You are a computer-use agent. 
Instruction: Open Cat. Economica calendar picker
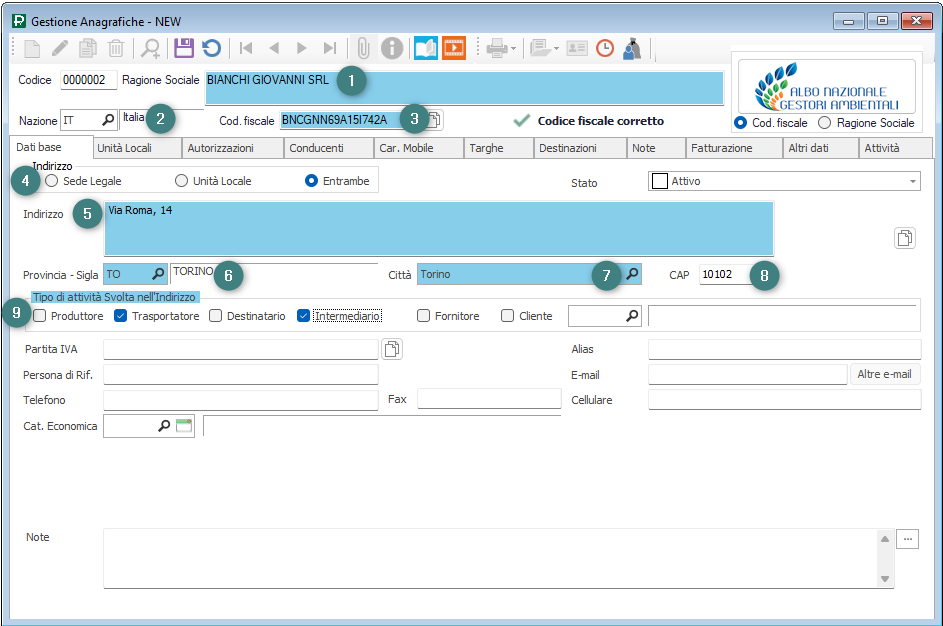183,426
